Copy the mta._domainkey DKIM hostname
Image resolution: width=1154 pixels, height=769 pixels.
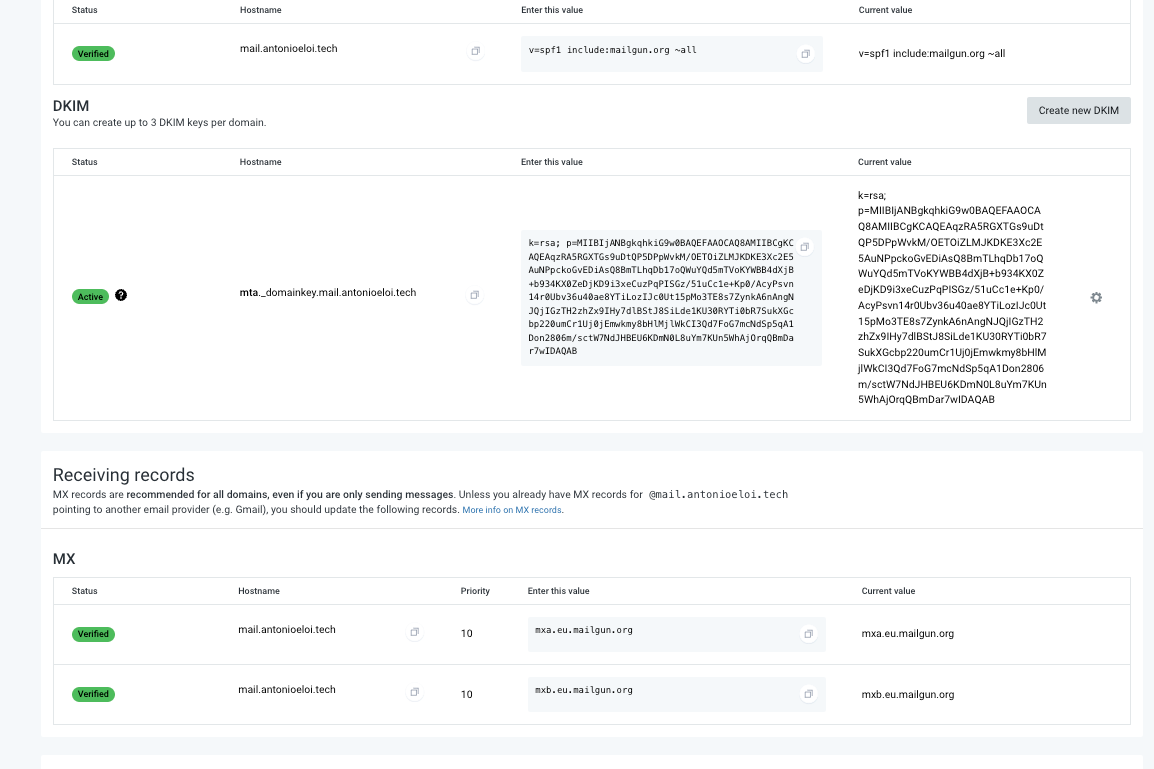[475, 295]
